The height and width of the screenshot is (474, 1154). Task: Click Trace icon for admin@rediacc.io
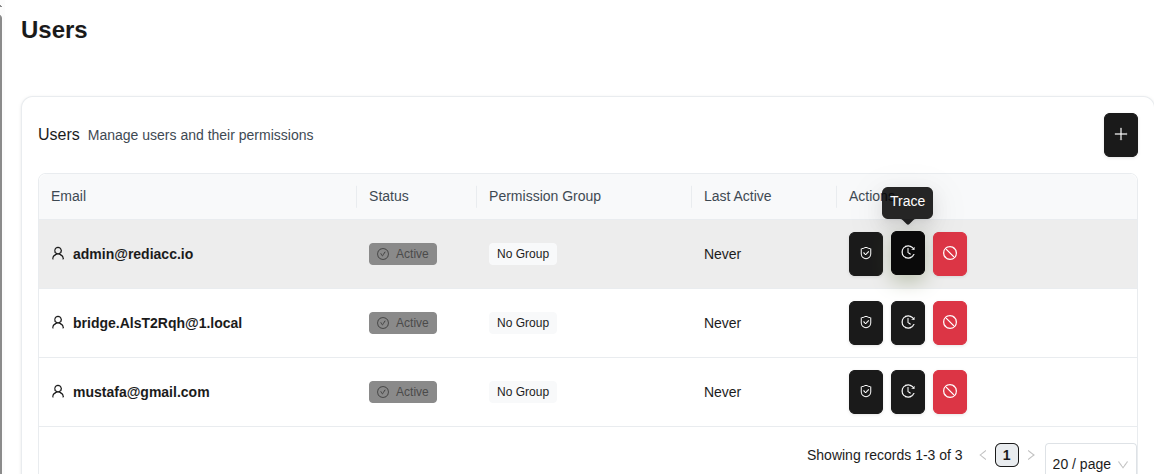pyautogui.click(x=908, y=254)
